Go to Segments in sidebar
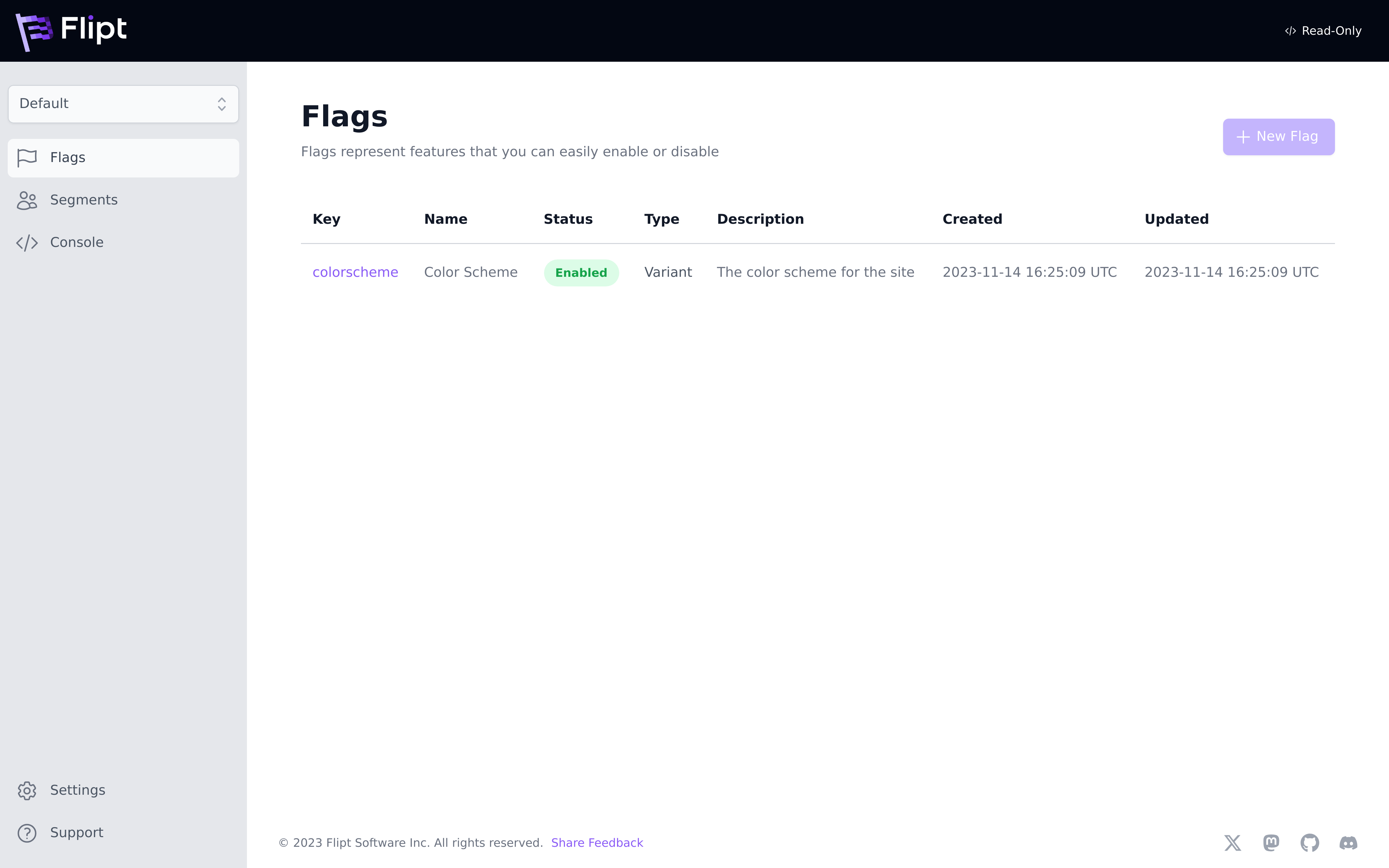This screenshot has height=868, width=1389. [x=84, y=200]
